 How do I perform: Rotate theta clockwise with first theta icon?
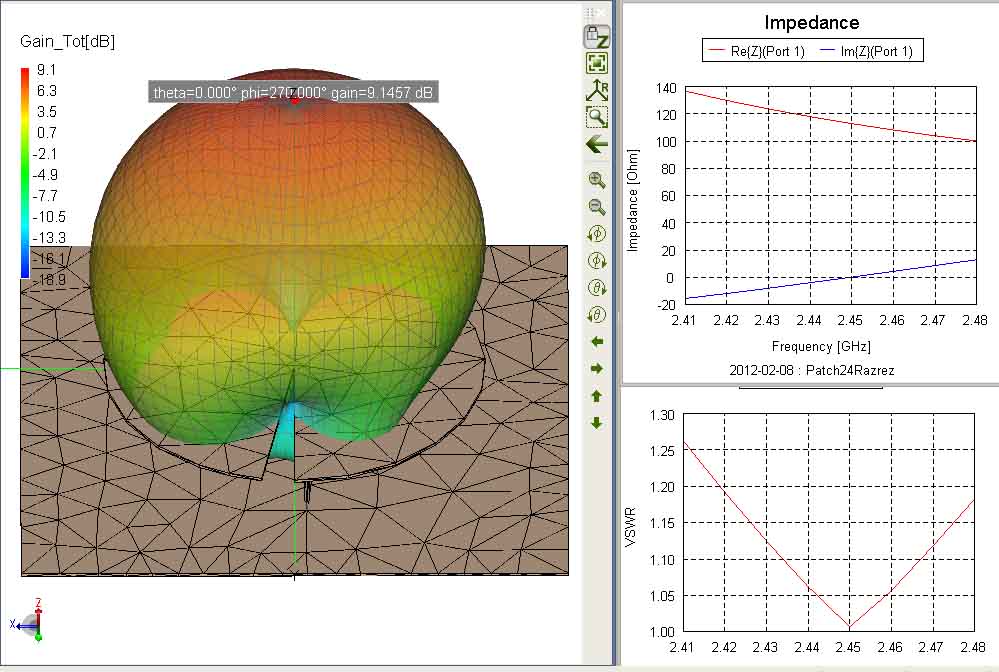tap(596, 288)
